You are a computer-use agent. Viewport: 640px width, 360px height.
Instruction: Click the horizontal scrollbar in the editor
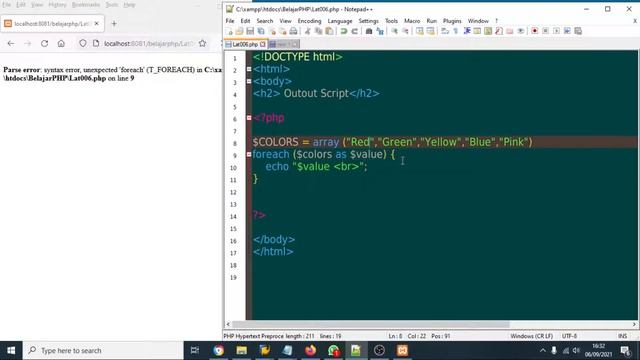371,324
